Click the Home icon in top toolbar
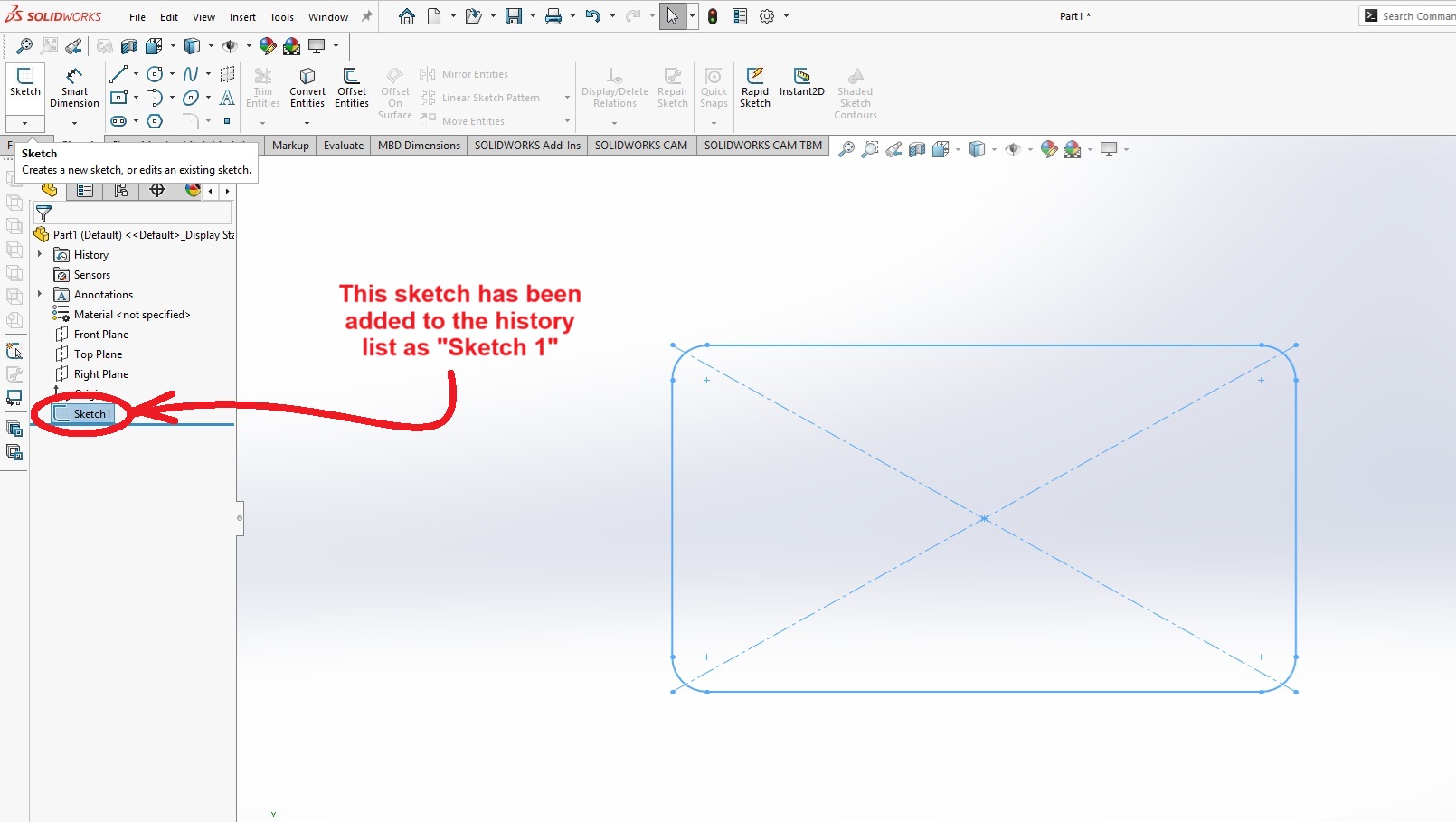 click(x=407, y=16)
